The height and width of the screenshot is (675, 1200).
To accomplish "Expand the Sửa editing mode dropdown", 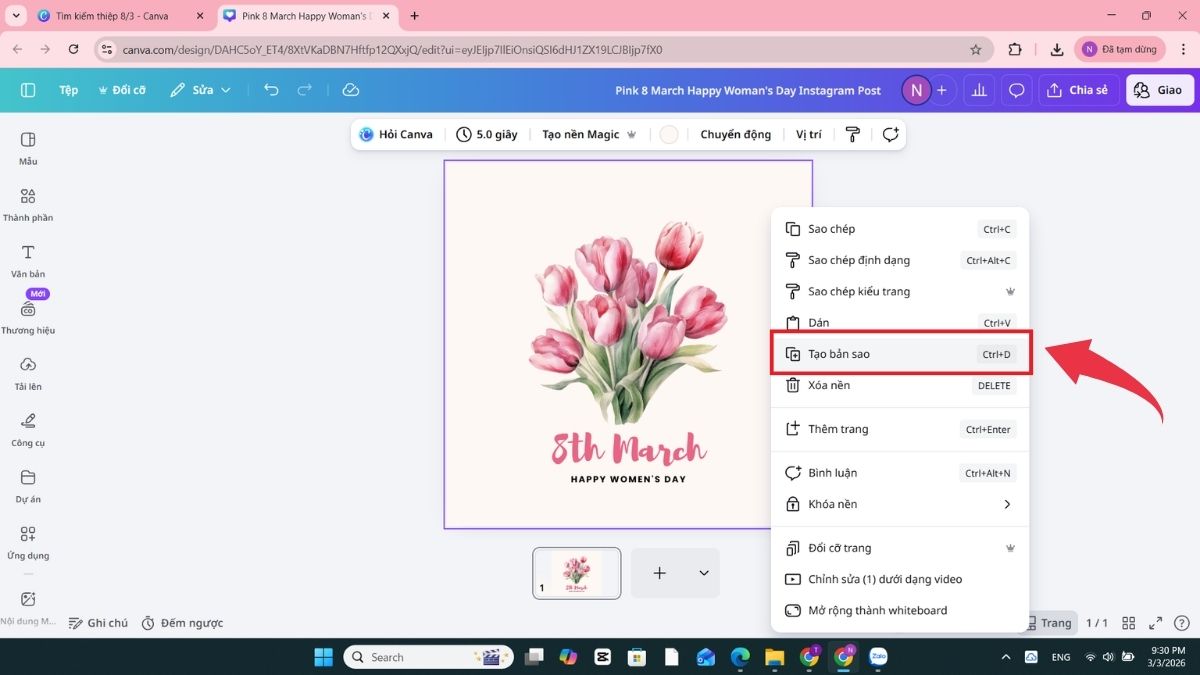I will click(201, 90).
